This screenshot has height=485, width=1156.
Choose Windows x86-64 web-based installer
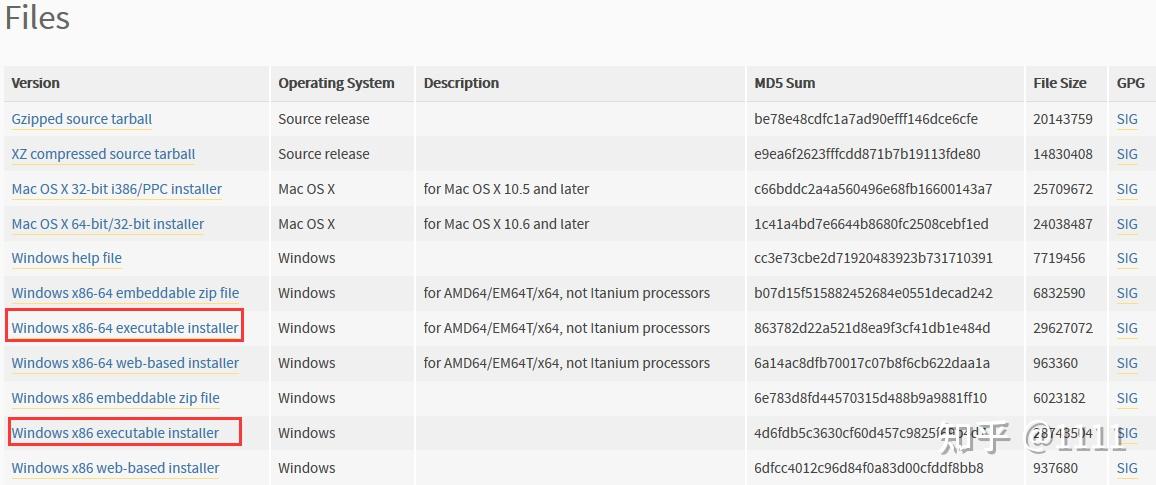(125, 363)
